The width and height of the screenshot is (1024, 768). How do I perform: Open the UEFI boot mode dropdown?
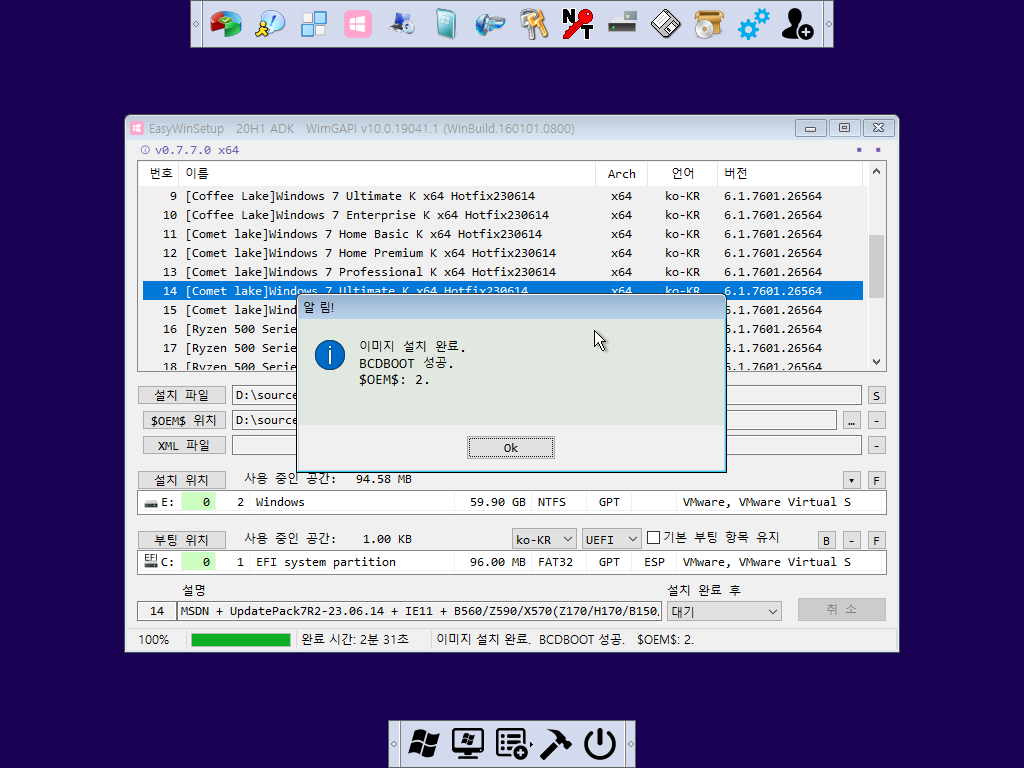[611, 539]
